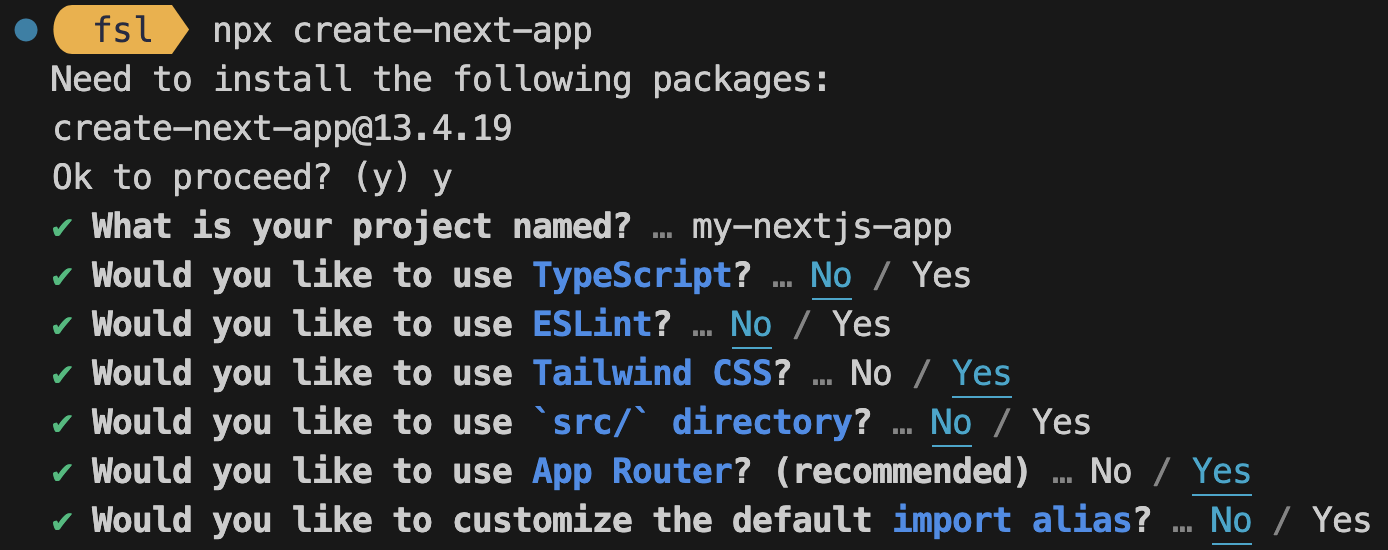Click the npx create-next-app command text
The width and height of the screenshot is (1388, 550).
click(402, 31)
